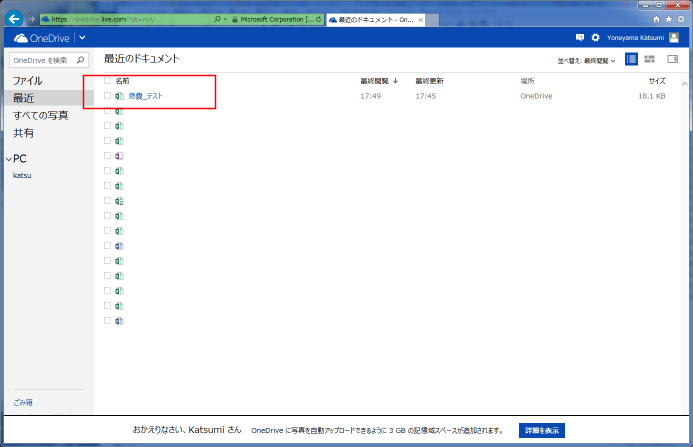This screenshot has height=447, width=693.
Task: Switch to details list view
Action: pyautogui.click(x=631, y=60)
